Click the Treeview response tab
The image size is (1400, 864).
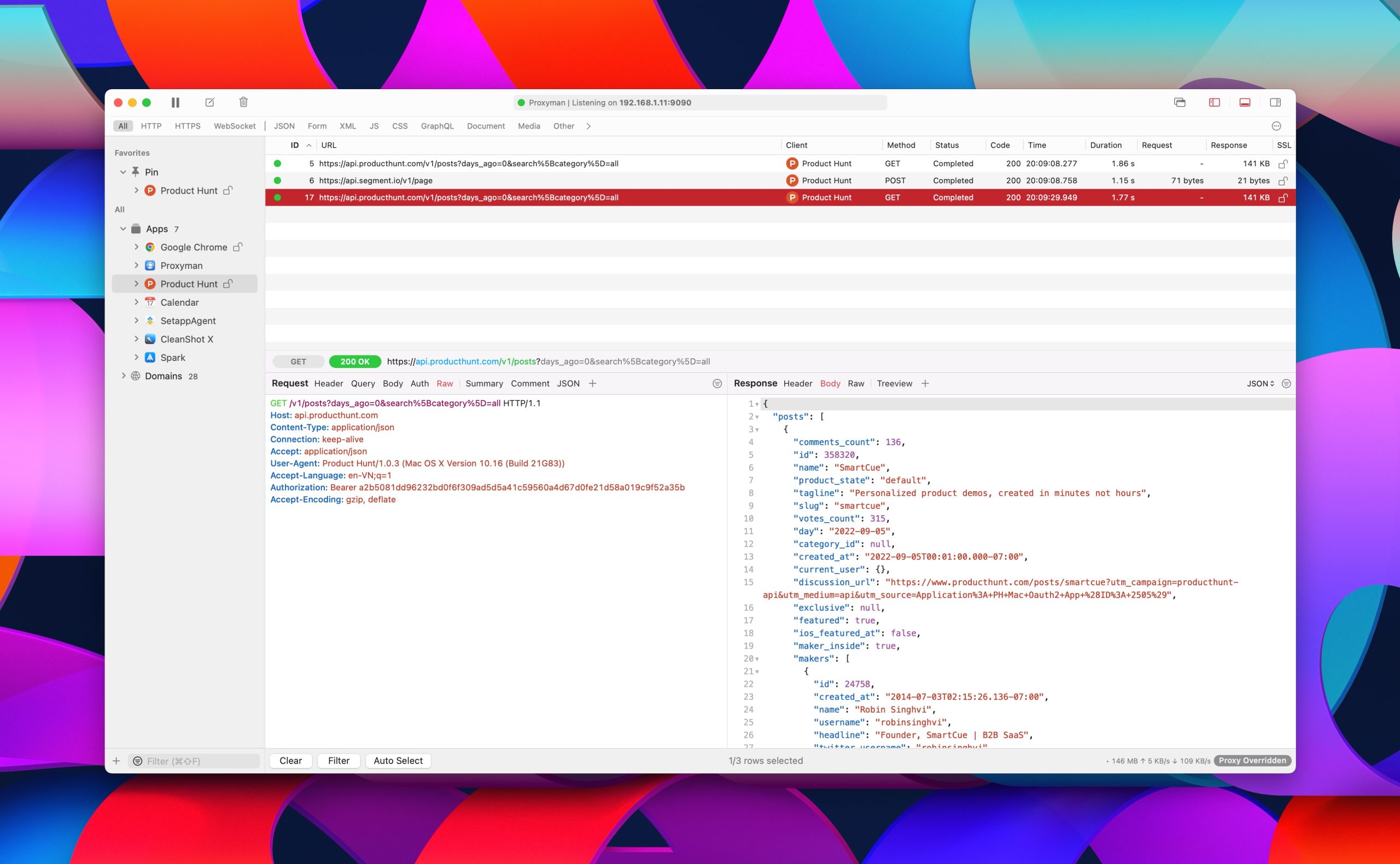coord(893,383)
